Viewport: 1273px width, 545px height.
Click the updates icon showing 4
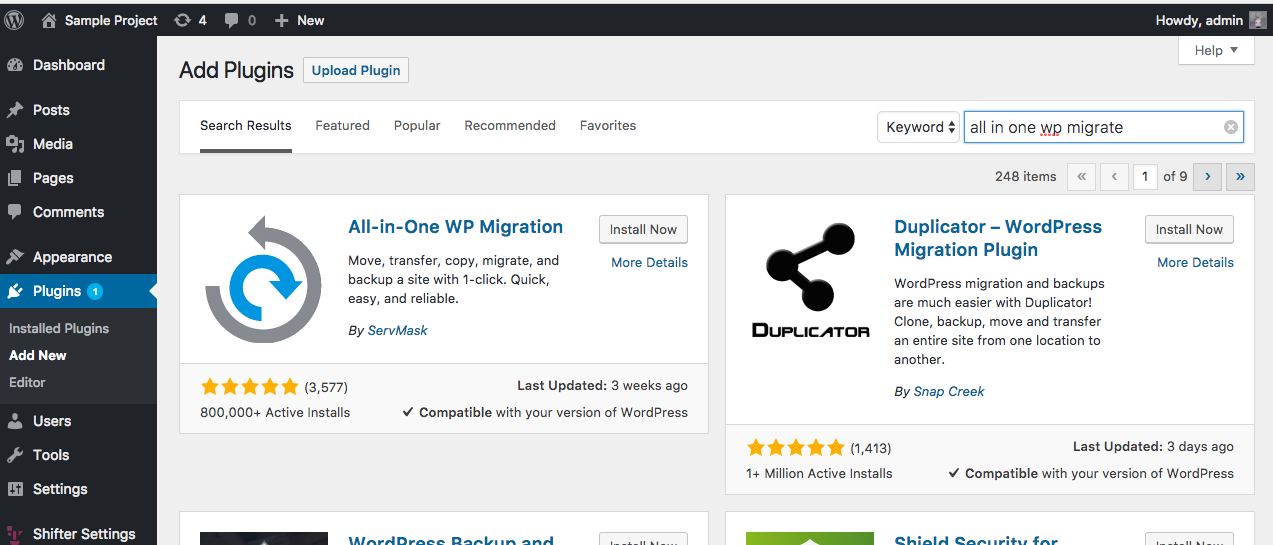[182, 20]
